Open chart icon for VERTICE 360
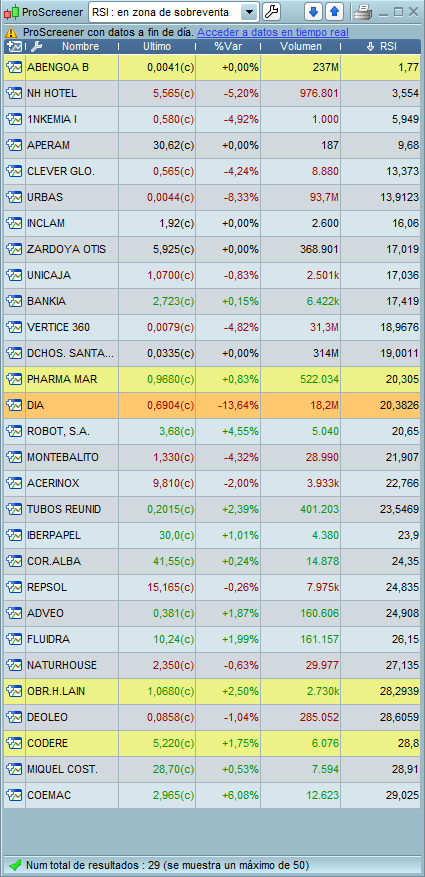This screenshot has height=877, width=425. 14,328
